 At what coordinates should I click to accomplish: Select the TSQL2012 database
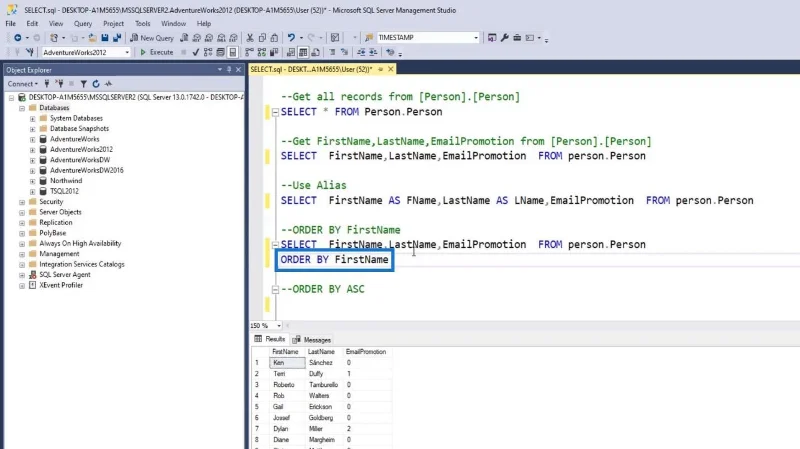(64, 191)
